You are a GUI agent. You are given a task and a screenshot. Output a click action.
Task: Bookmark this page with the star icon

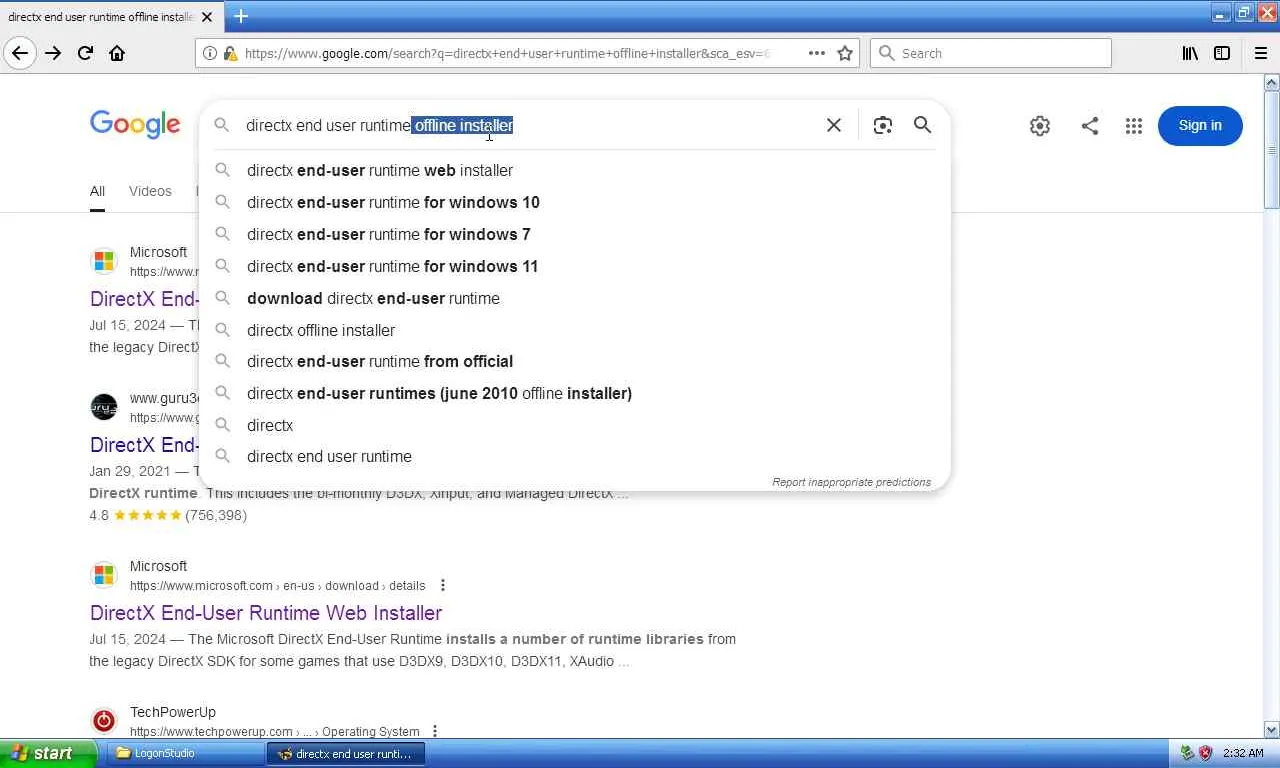[x=845, y=53]
